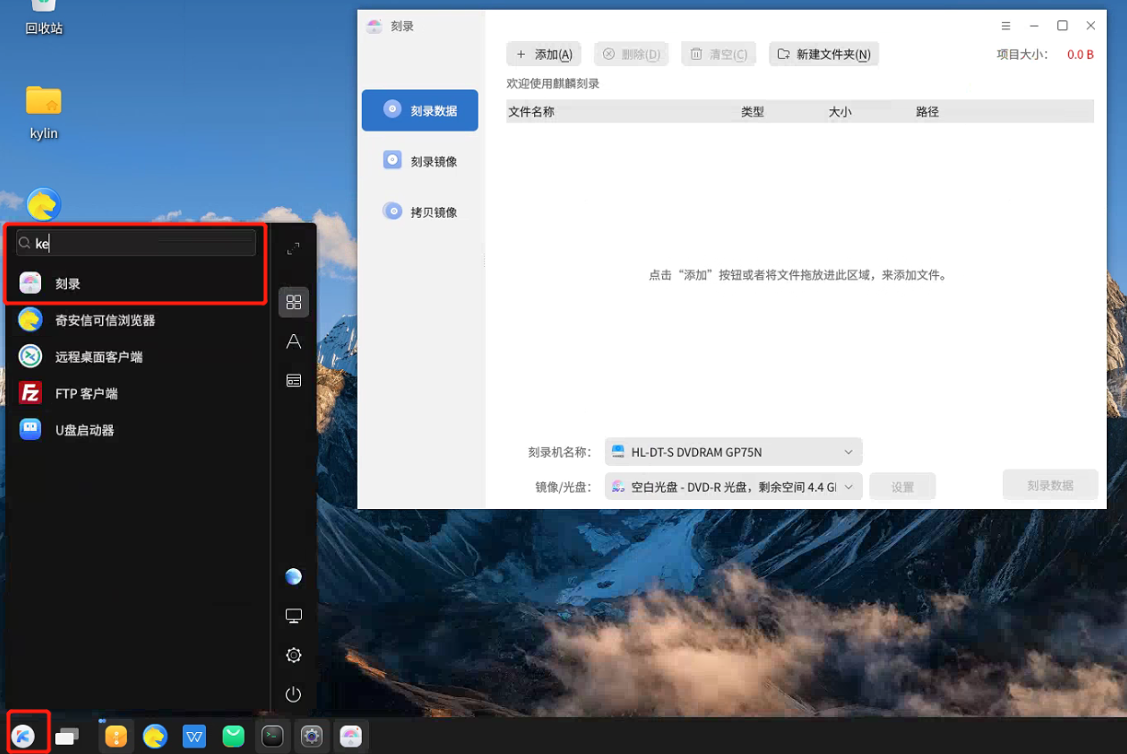Viewport: 1127px width, 754px height.
Task: Launch 奇安信可信浏览器 from search results
Action: 137,320
